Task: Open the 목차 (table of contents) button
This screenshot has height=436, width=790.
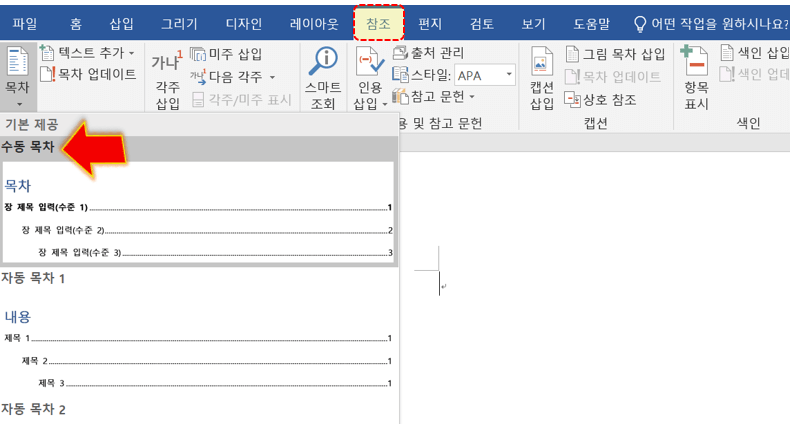Action: tap(18, 77)
